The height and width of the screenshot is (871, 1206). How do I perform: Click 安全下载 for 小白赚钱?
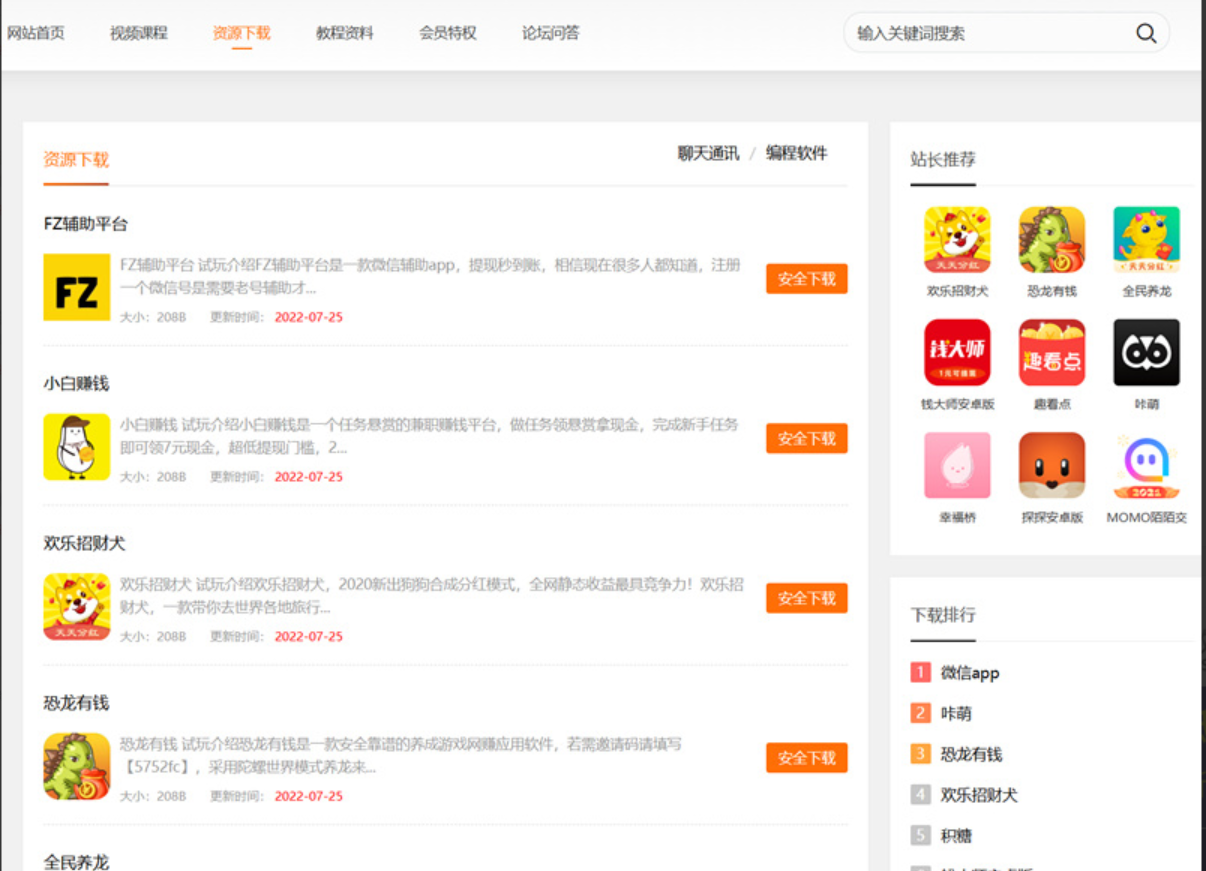pos(807,439)
